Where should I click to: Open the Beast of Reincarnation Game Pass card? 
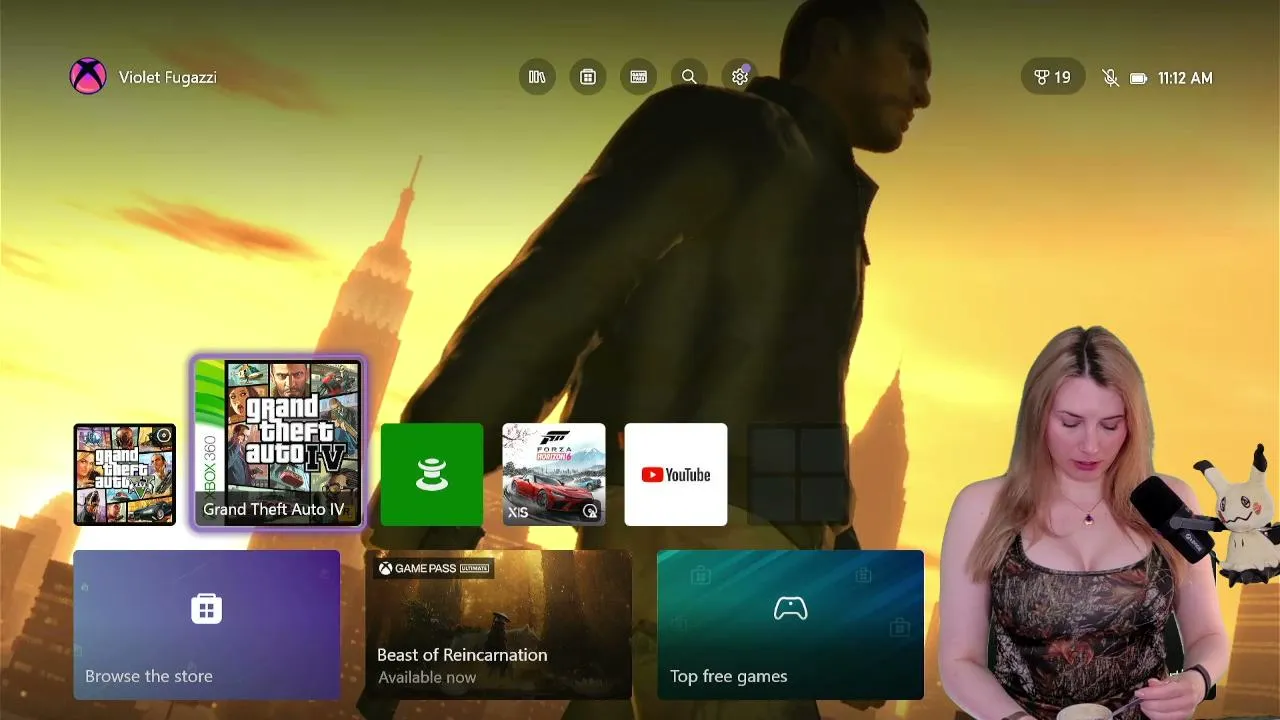(x=498, y=624)
